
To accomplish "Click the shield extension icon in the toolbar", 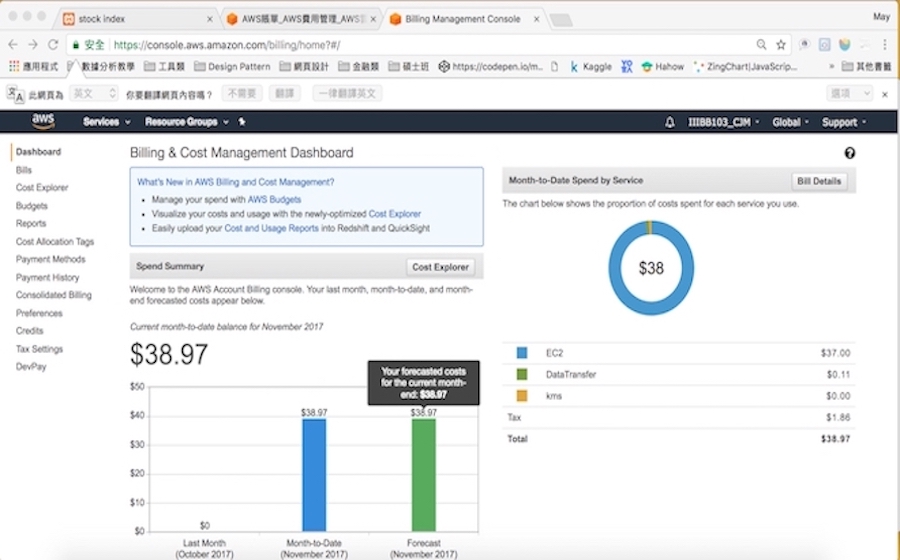I will (844, 45).
